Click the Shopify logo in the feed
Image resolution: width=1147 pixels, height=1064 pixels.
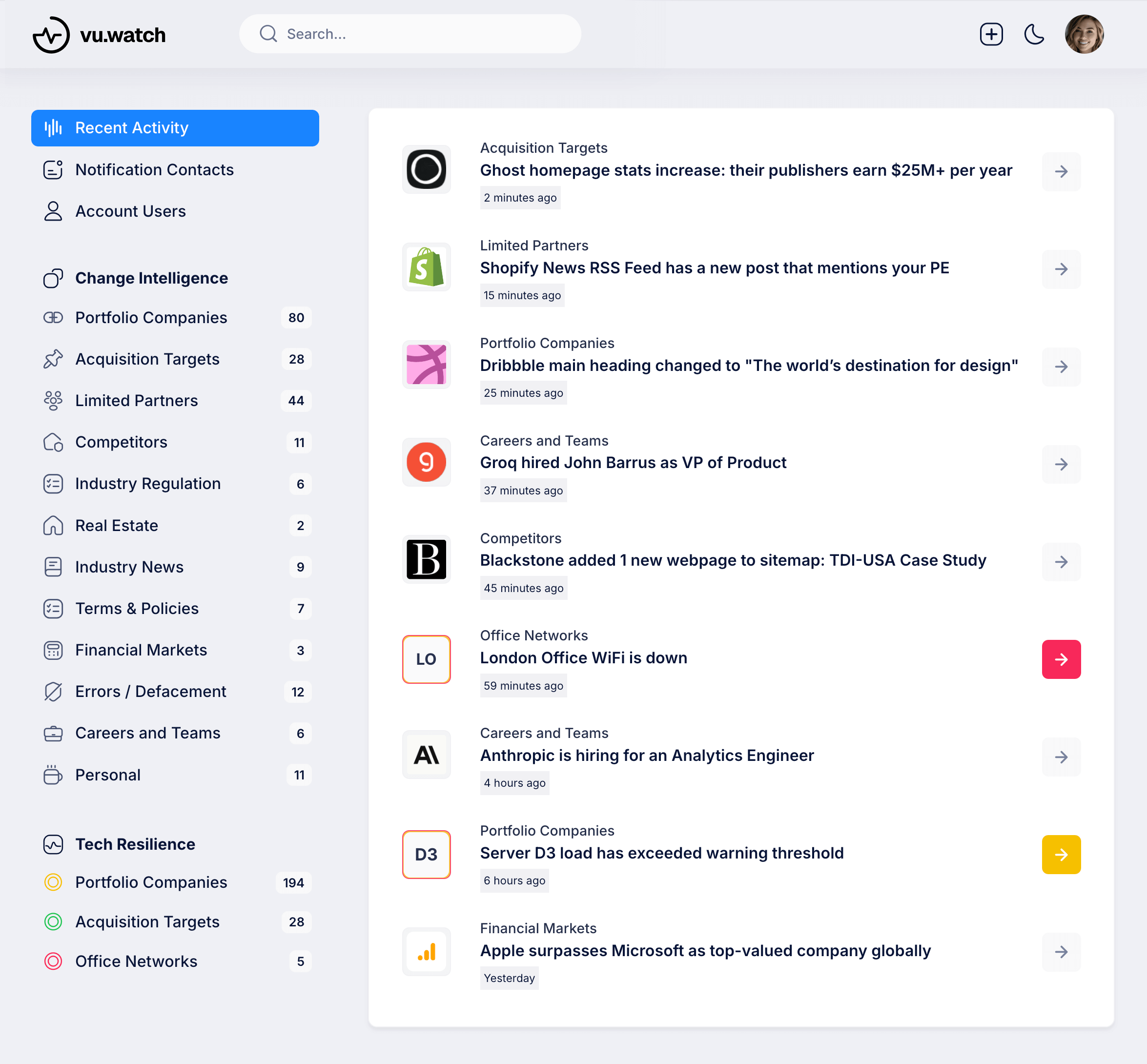[426, 268]
